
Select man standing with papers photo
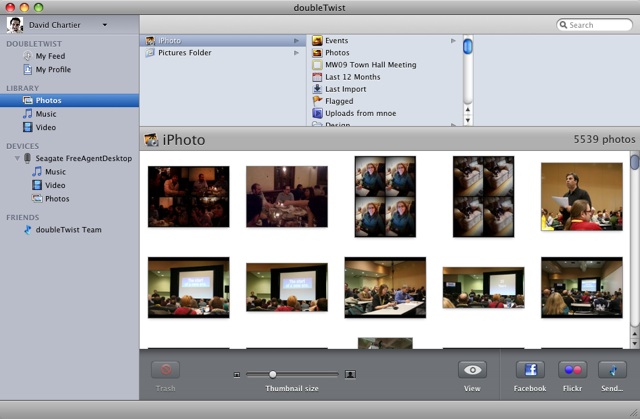tap(582, 197)
